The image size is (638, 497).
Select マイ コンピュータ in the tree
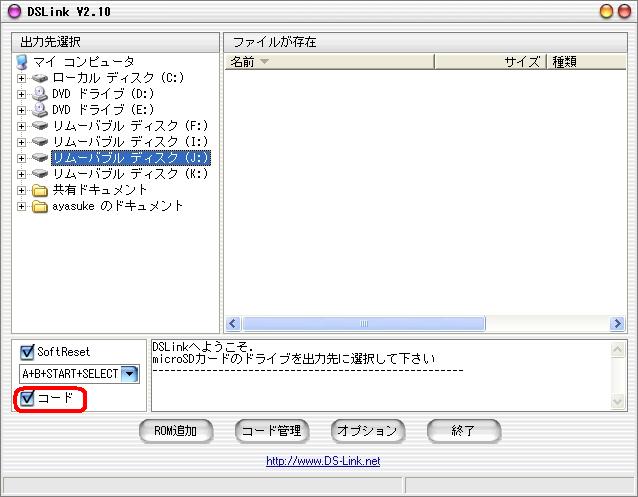point(83,62)
